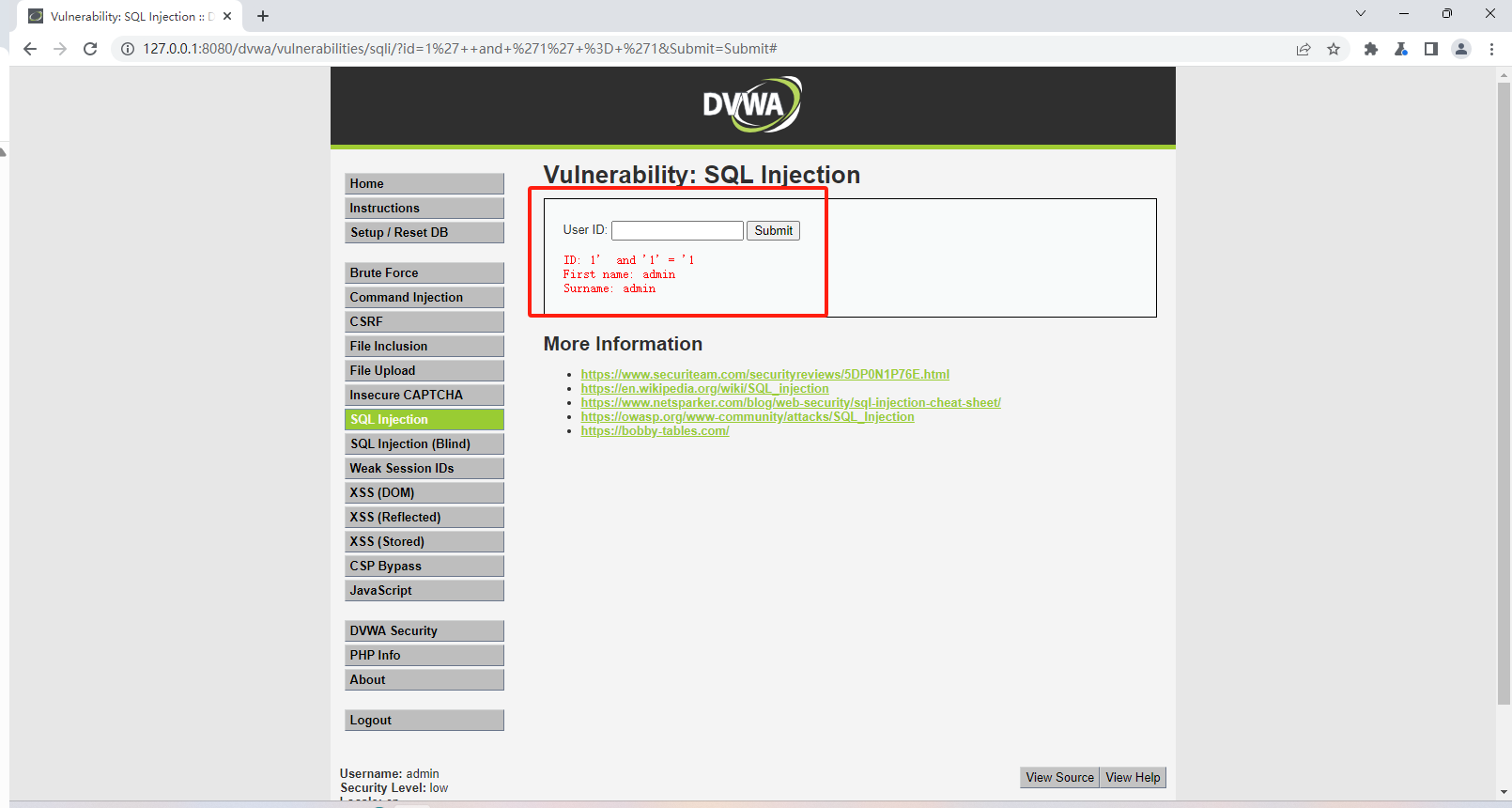The width and height of the screenshot is (1512, 808).
Task: Open Insecure CAPTCHA module
Action: [x=424, y=395]
